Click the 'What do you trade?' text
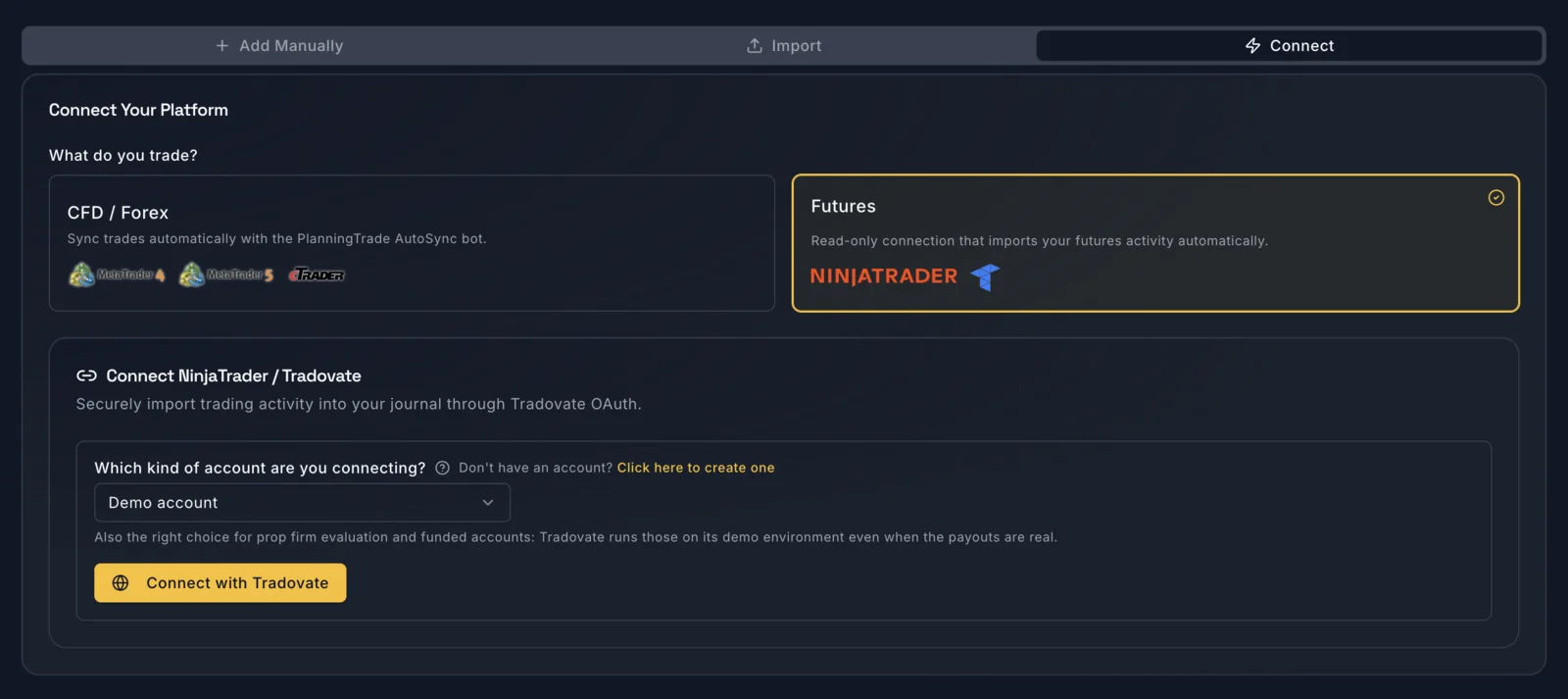This screenshot has width=1568, height=699. point(123,155)
